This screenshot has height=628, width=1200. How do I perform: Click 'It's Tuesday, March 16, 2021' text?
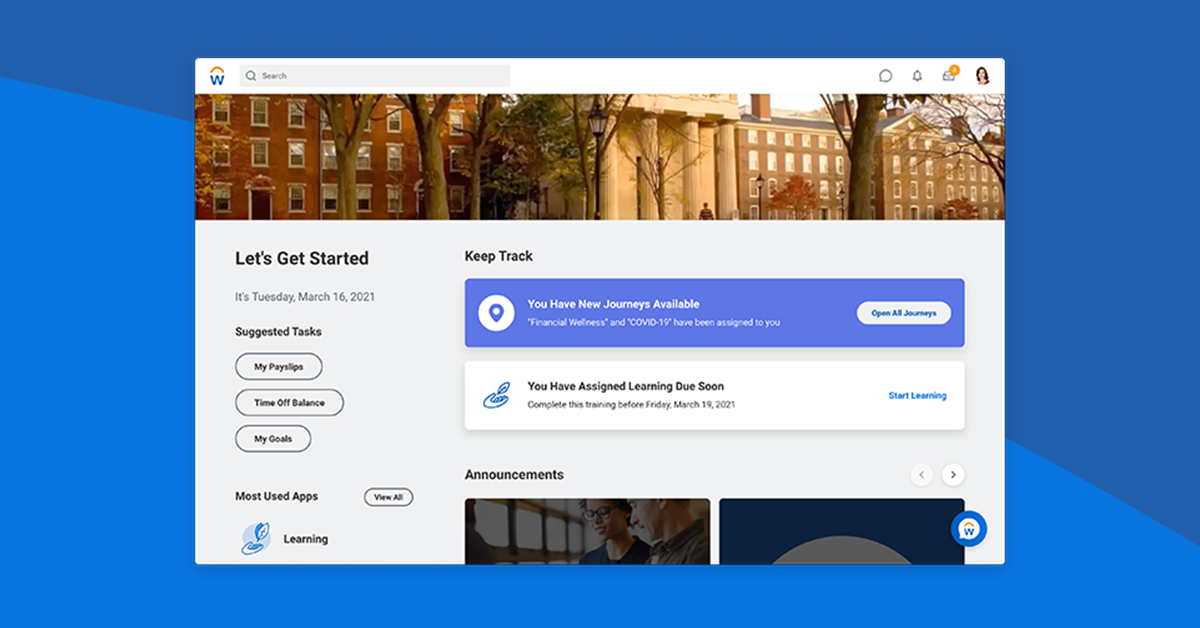tap(305, 297)
